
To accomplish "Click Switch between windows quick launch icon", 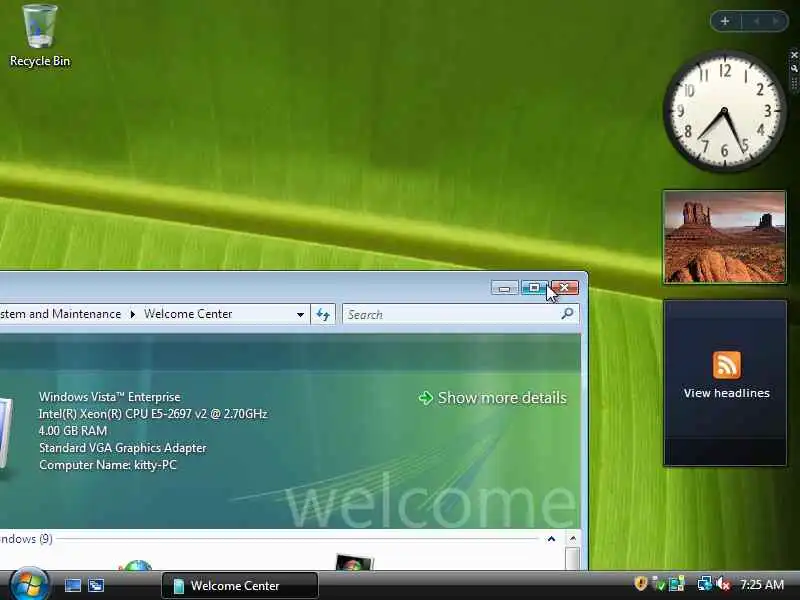I will [x=96, y=585].
